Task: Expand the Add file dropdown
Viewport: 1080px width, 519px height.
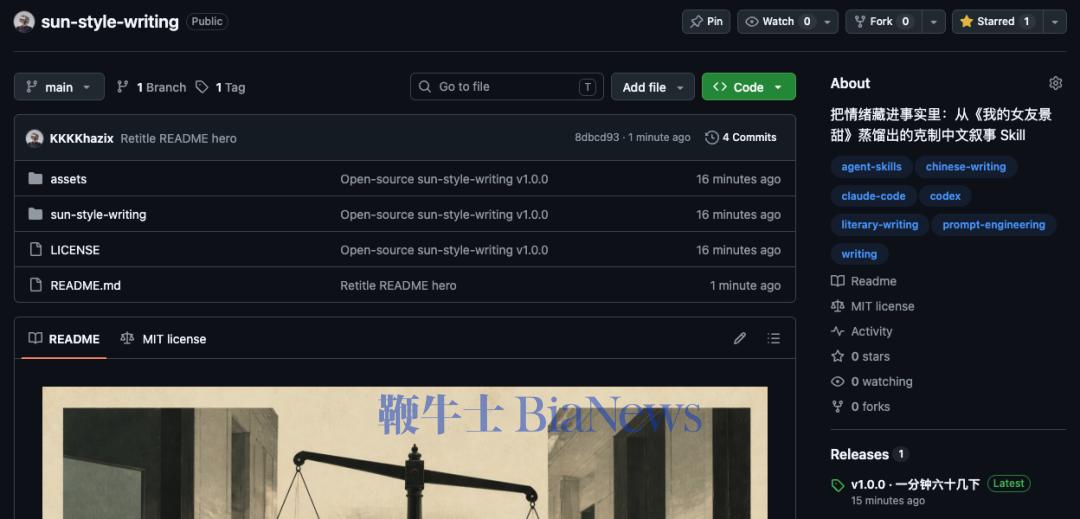Action: [x=652, y=87]
